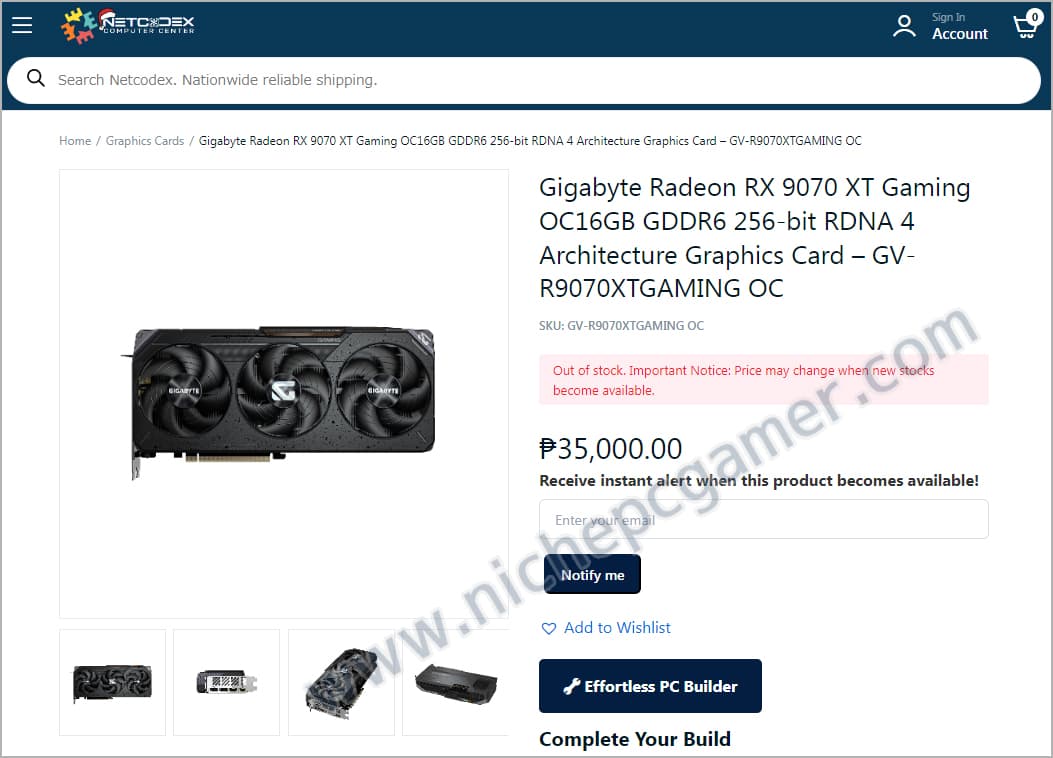This screenshot has width=1053, height=758.
Task: Select second thumbnail showing ports
Action: tap(226, 682)
